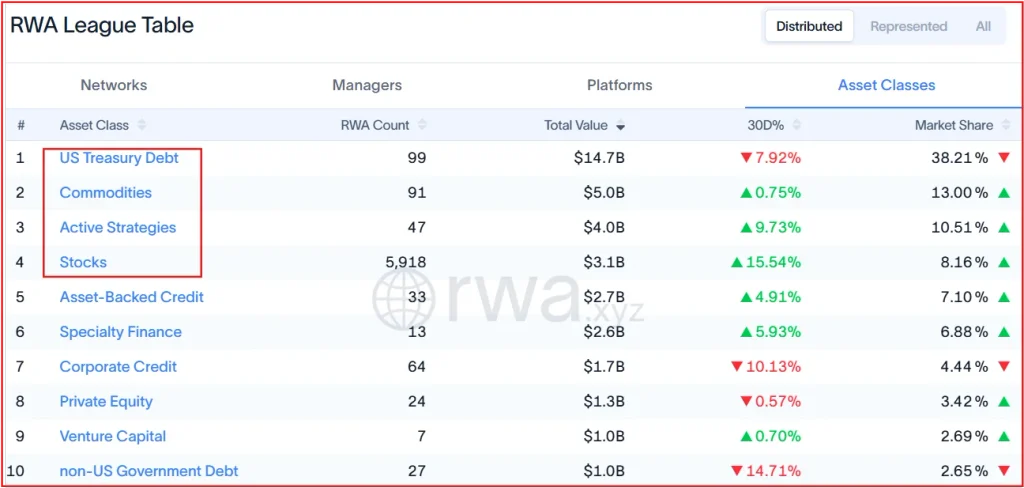Open the Corporate Credit link

tap(118, 366)
